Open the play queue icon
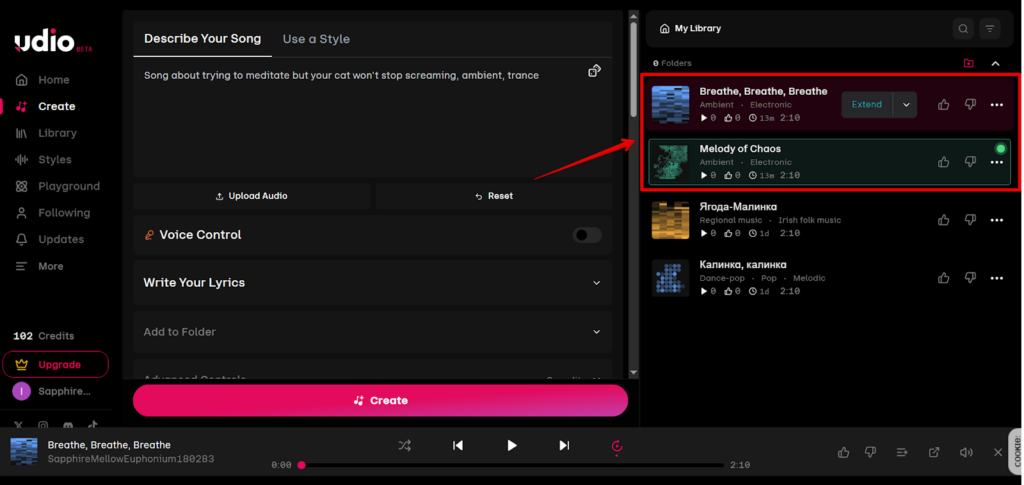Viewport: 1024px width, 485px height. [902, 452]
